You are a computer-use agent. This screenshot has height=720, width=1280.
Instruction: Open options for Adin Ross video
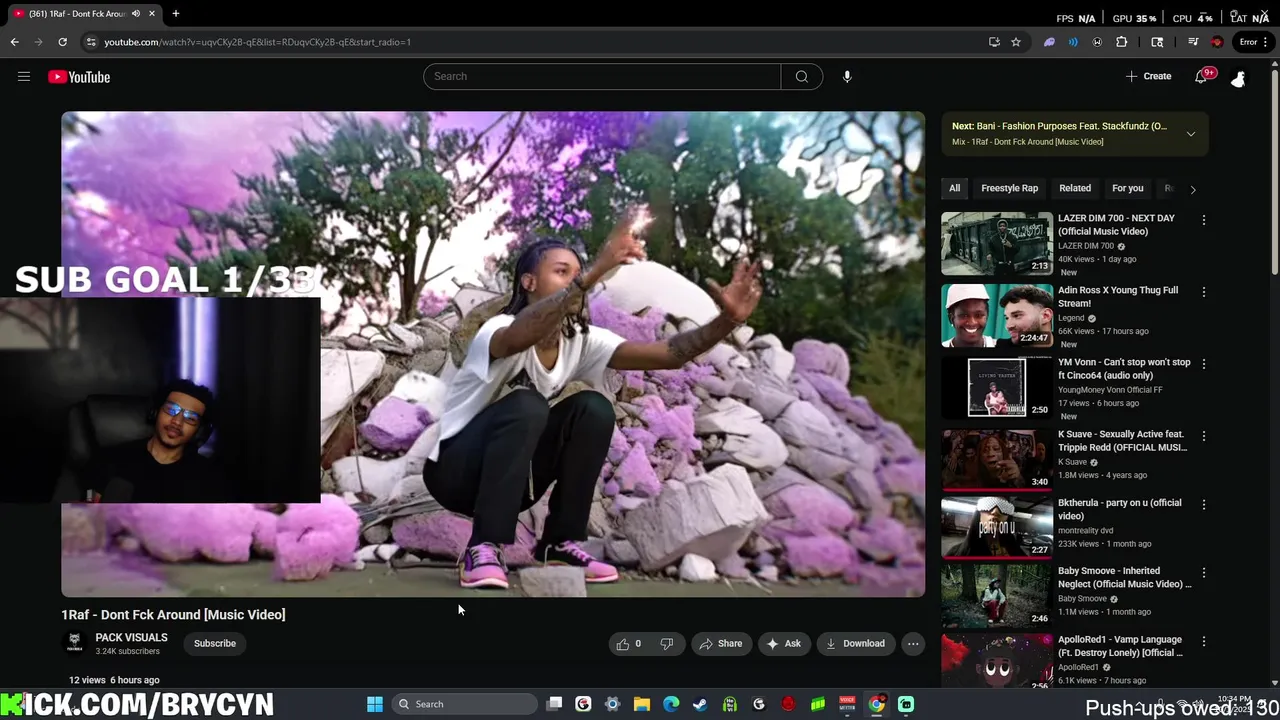1203,292
